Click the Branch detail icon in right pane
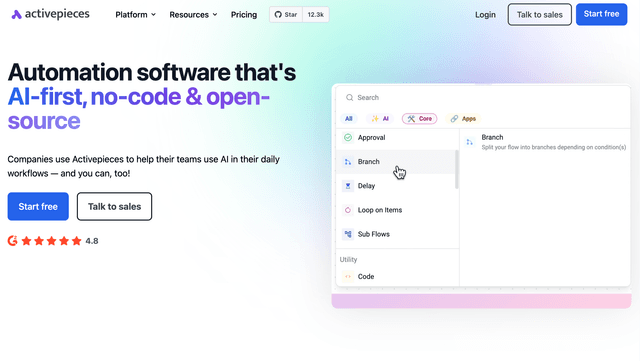The image size is (640, 361). (470, 142)
